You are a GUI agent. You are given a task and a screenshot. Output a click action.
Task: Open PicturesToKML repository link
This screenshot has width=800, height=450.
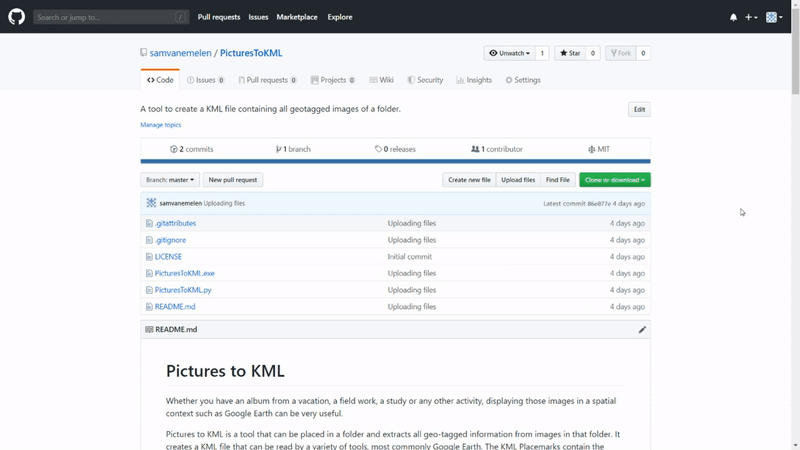pos(251,53)
